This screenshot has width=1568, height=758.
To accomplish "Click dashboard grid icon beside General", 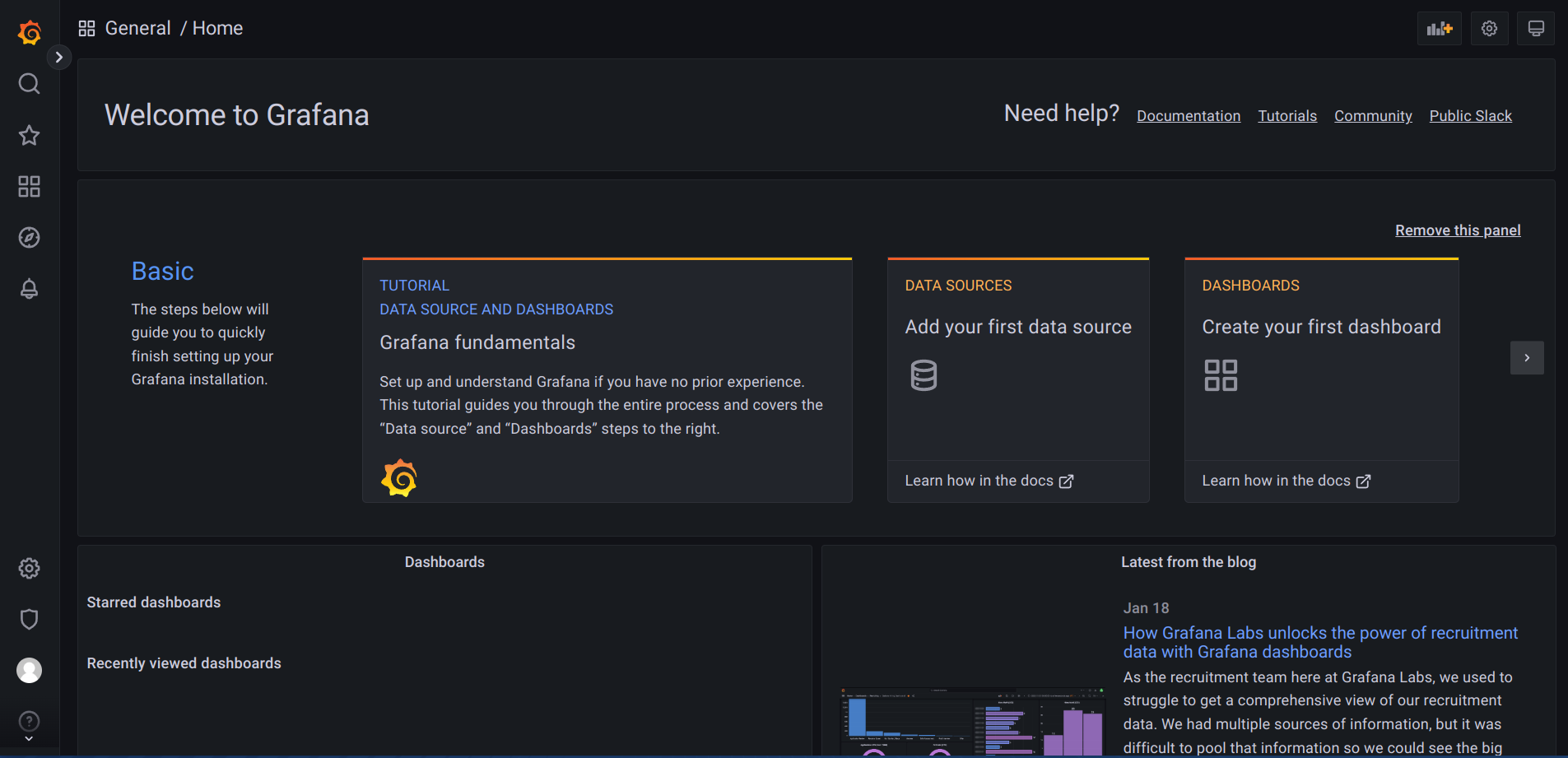I will pos(86,29).
